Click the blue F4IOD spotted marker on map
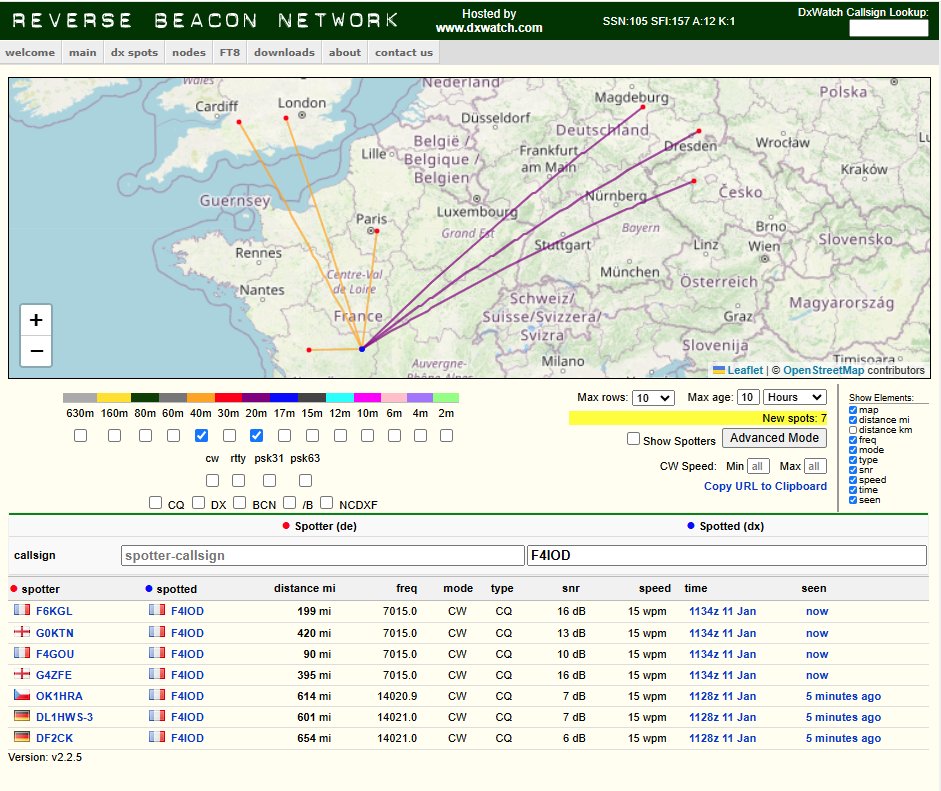 tap(362, 349)
